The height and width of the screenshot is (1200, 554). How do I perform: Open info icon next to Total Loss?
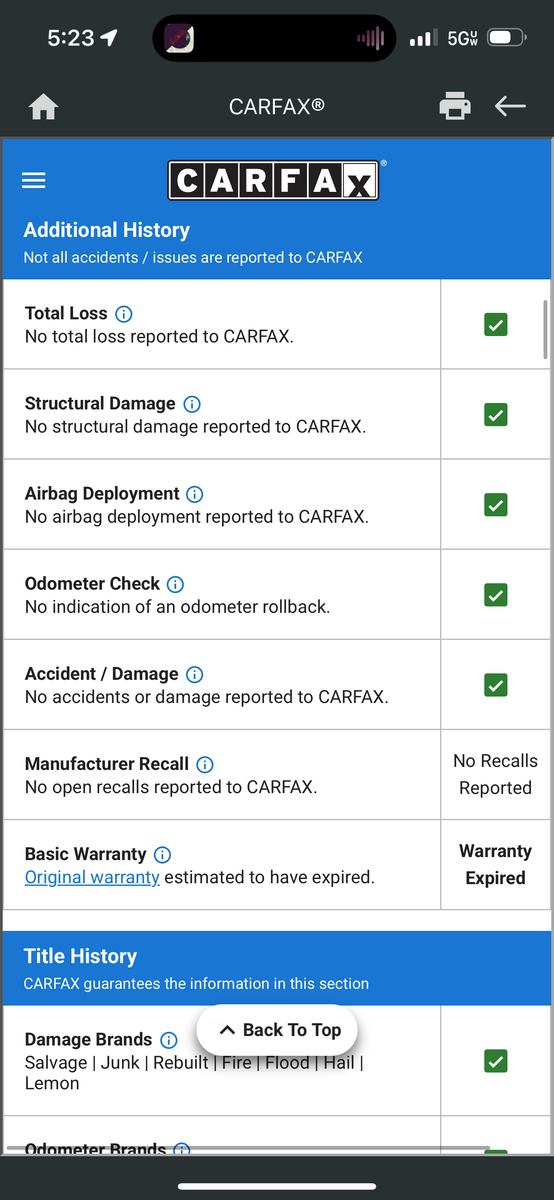[x=124, y=314]
